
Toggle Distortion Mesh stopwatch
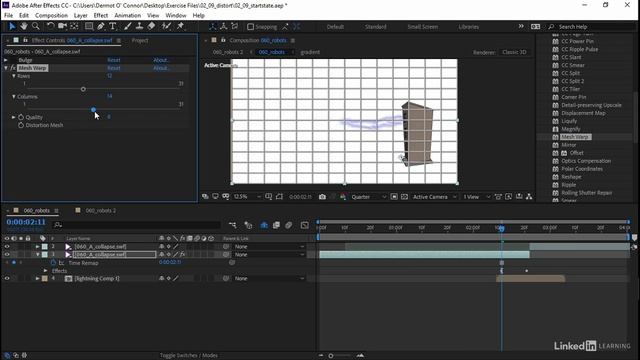pos(21,125)
